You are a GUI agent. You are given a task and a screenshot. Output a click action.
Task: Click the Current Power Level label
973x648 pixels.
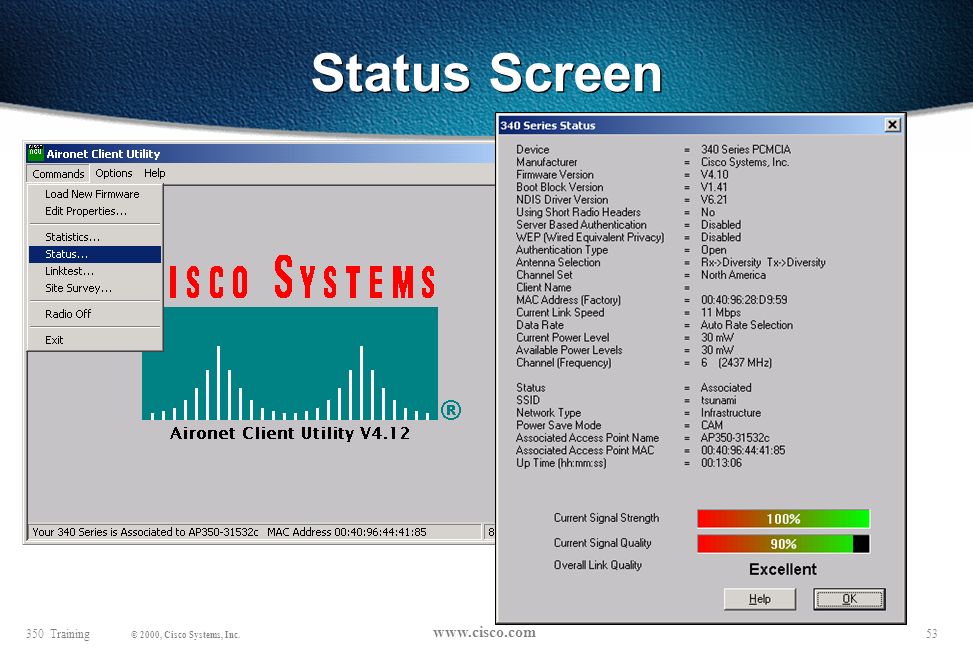tap(562, 338)
